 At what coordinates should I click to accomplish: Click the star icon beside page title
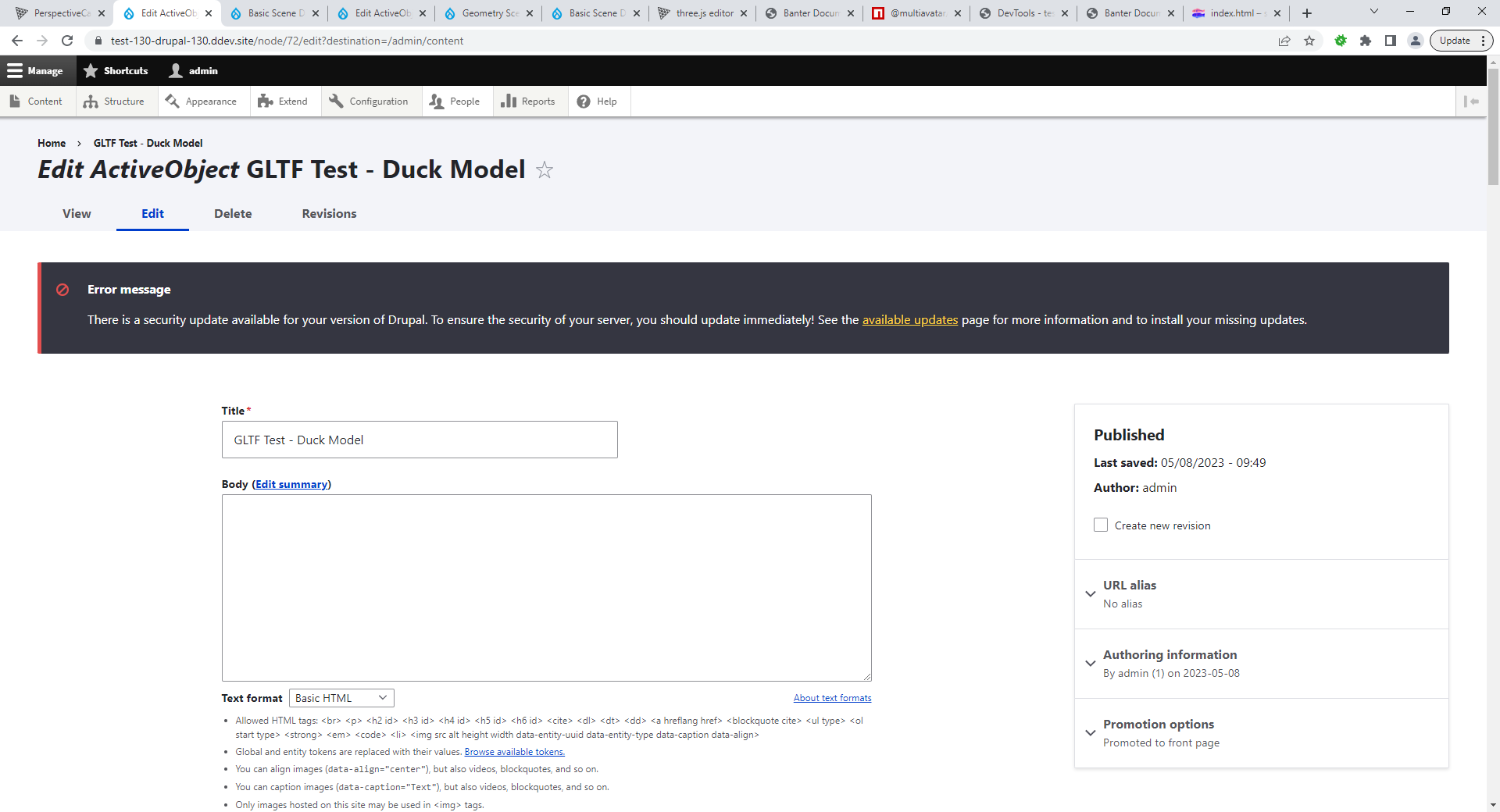[x=545, y=170]
